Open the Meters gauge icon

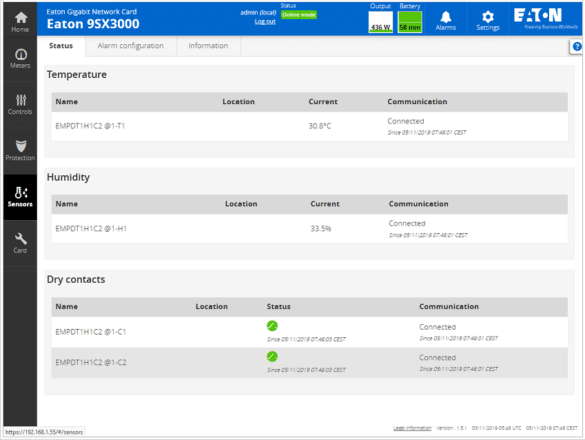[21, 54]
